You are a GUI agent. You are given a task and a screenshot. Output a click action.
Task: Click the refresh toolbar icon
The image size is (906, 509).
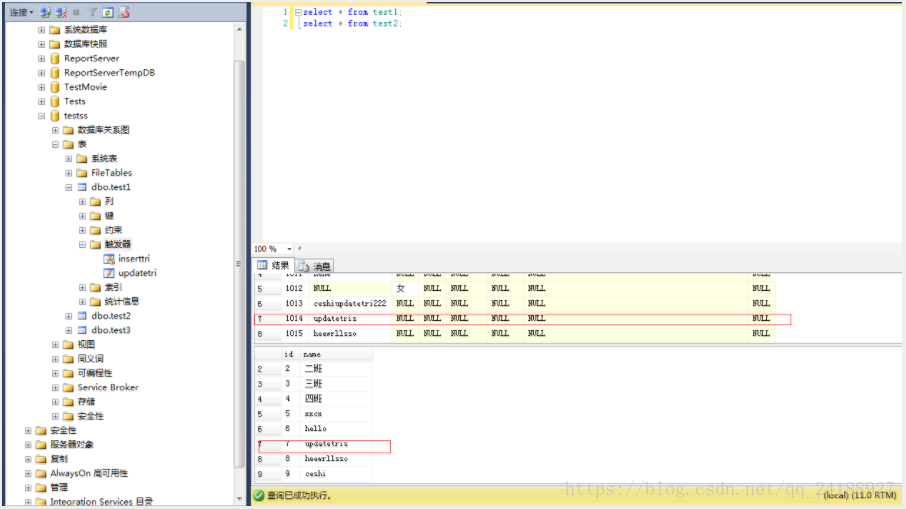coord(108,12)
